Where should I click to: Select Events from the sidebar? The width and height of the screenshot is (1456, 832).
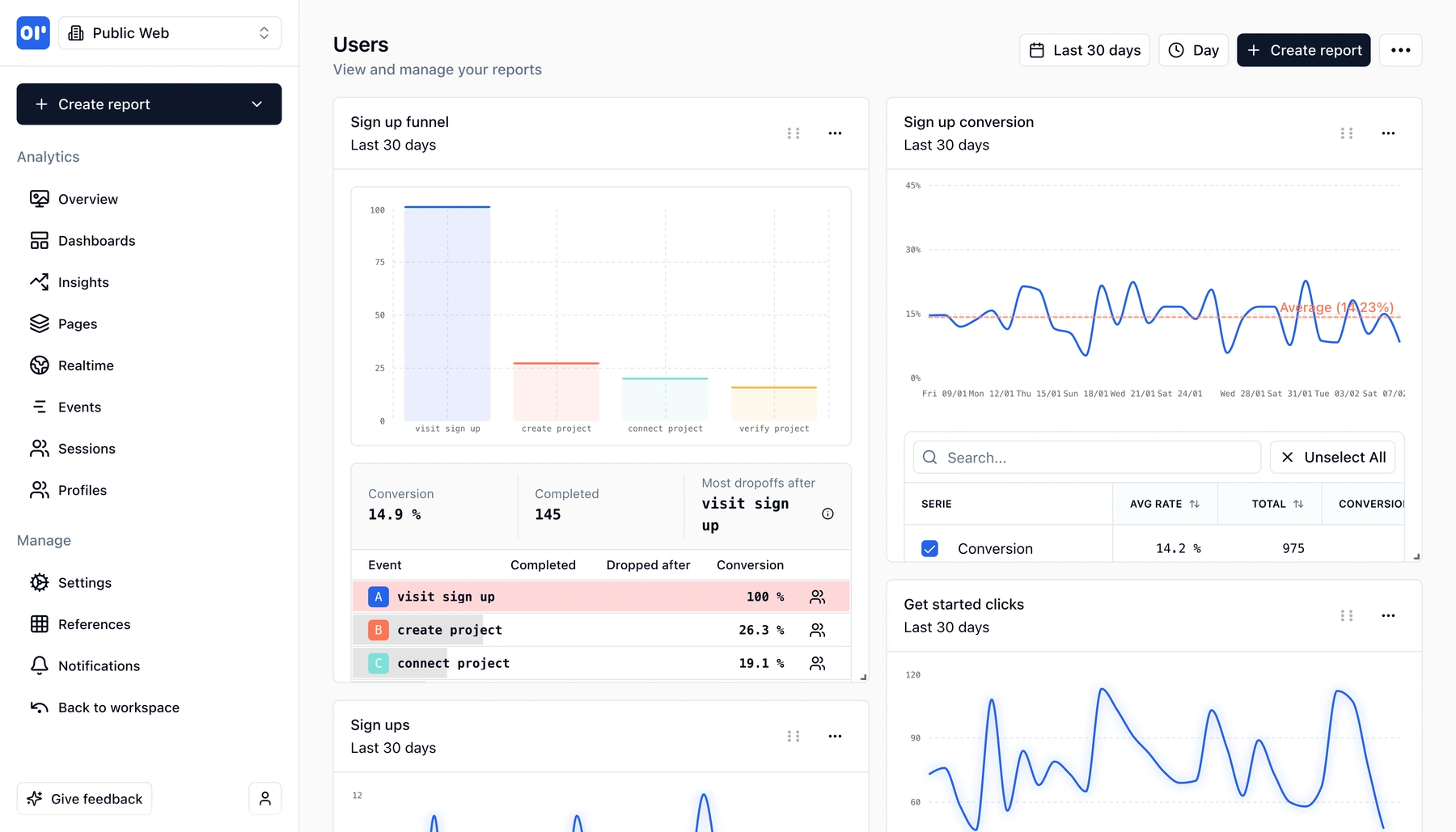[x=79, y=407]
